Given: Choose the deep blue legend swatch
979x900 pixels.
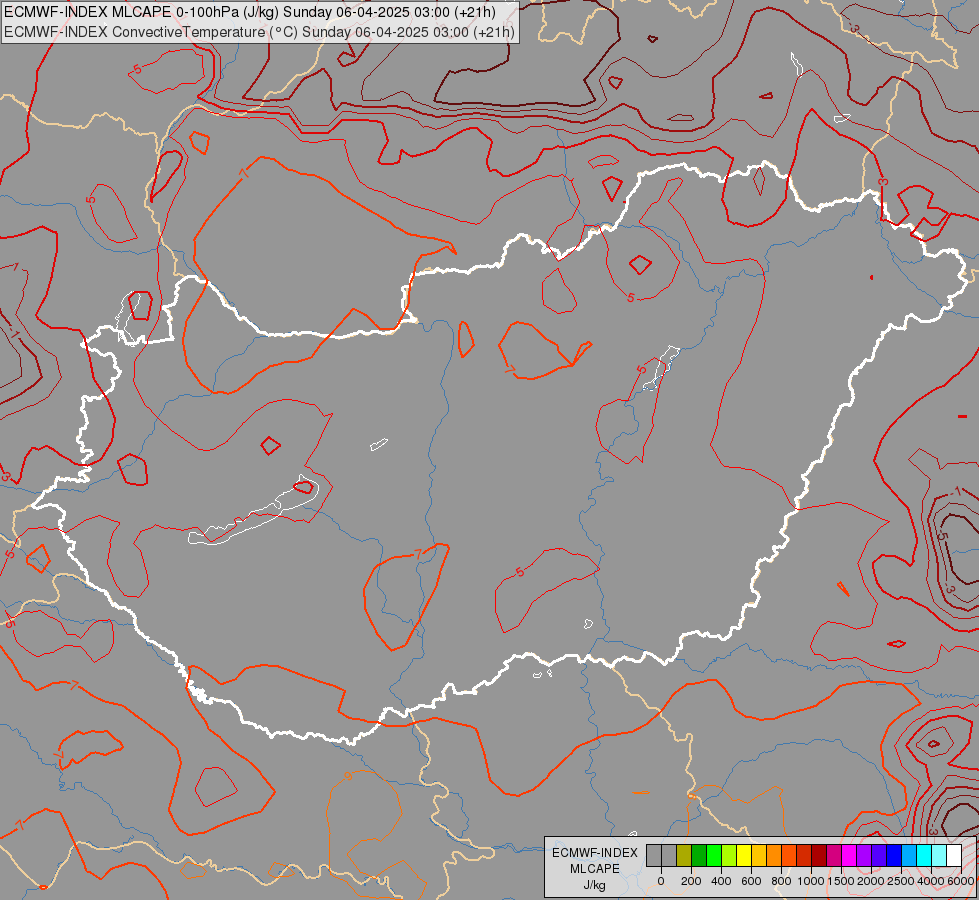Looking at the screenshot, I should tap(894, 856).
